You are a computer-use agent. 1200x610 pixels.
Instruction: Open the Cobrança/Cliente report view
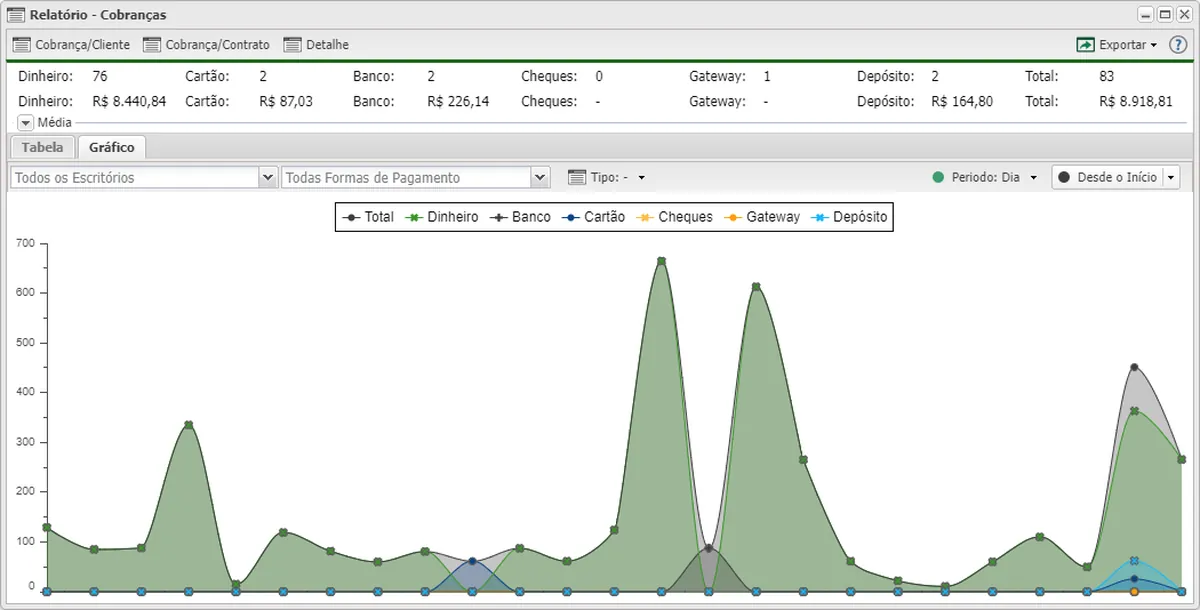[x=71, y=45]
